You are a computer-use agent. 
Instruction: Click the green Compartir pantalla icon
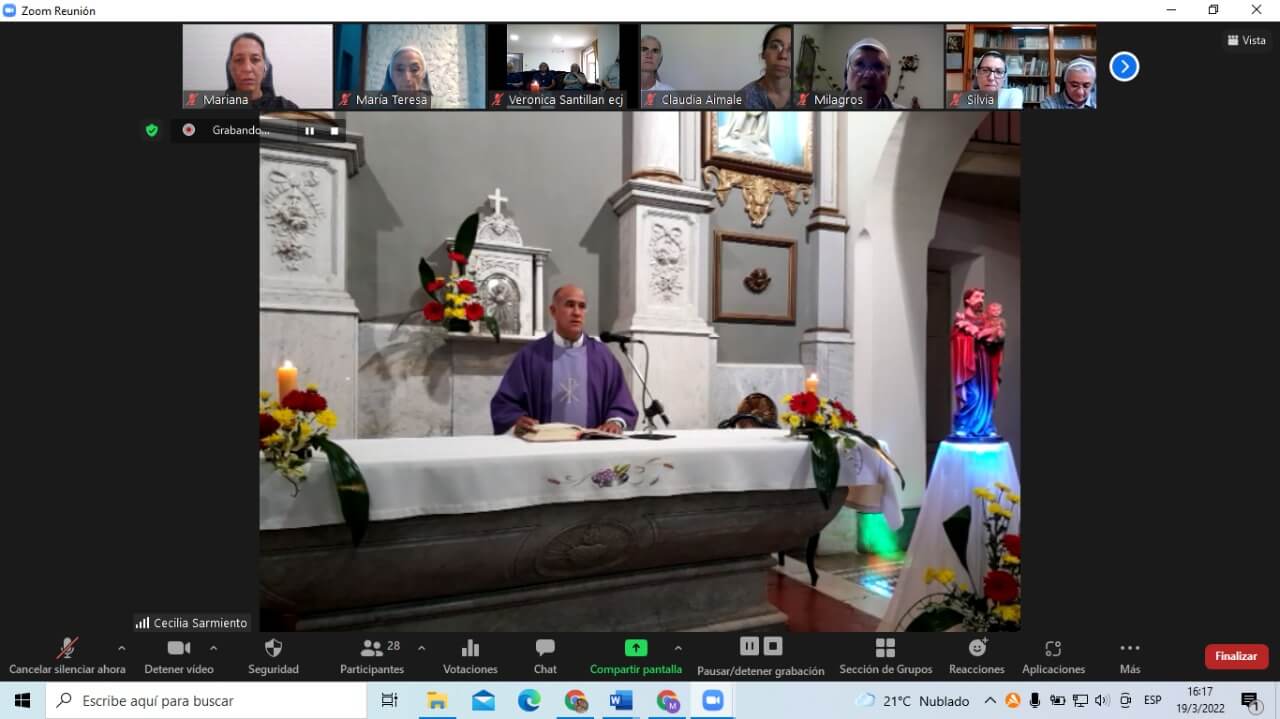(x=636, y=648)
